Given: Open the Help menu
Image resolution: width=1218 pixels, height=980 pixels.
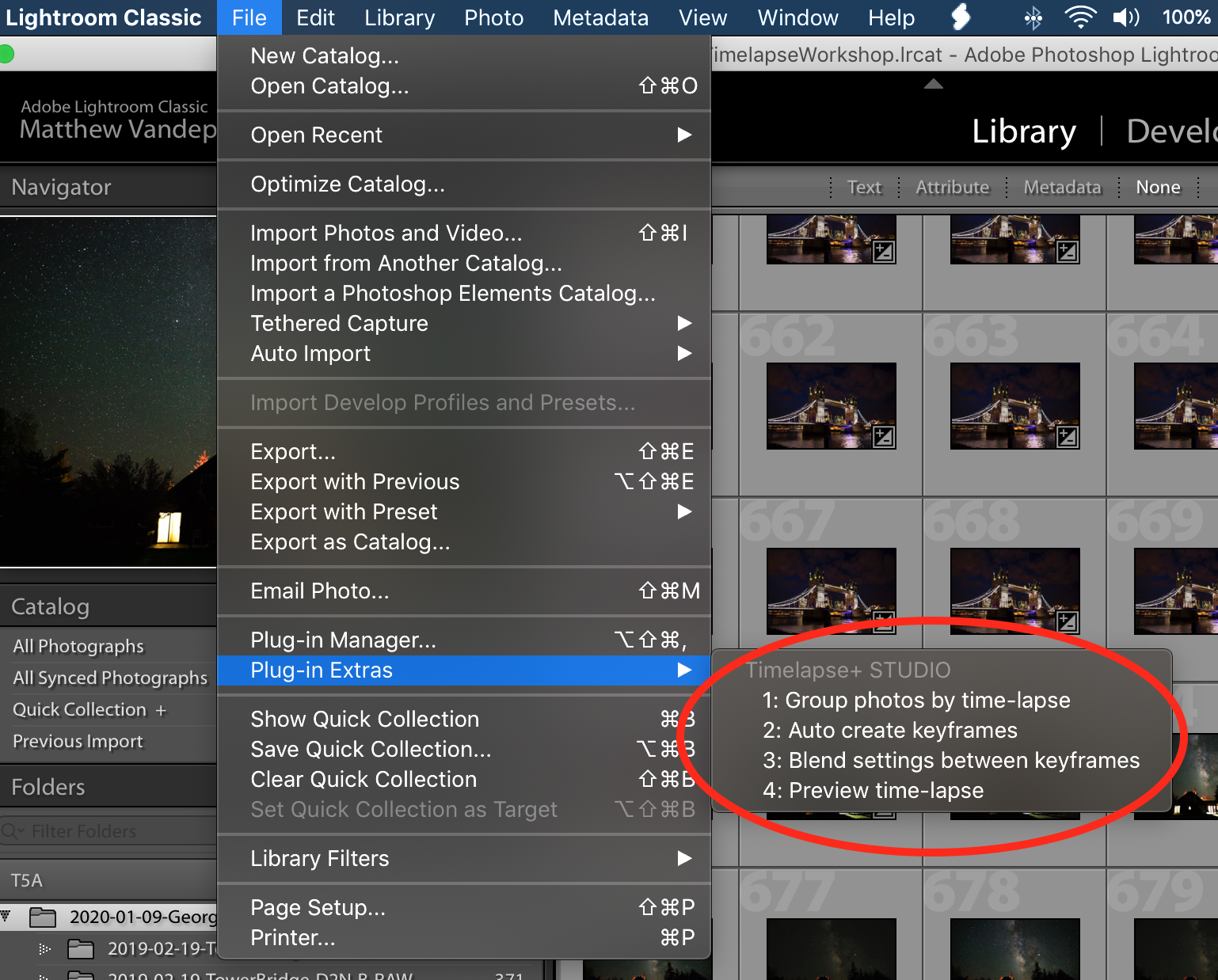Looking at the screenshot, I should (891, 17).
